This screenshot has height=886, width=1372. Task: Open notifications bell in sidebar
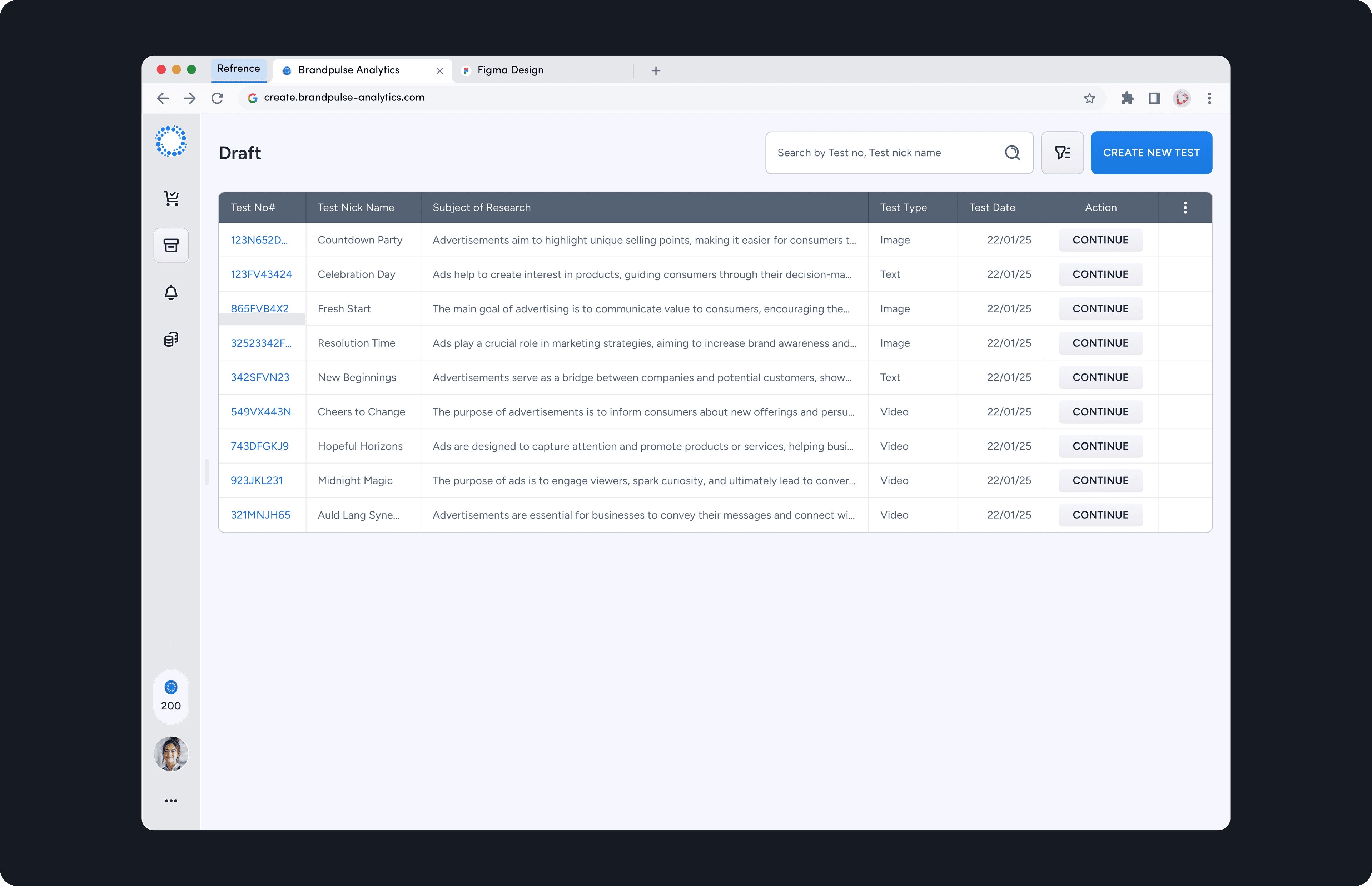tap(171, 292)
